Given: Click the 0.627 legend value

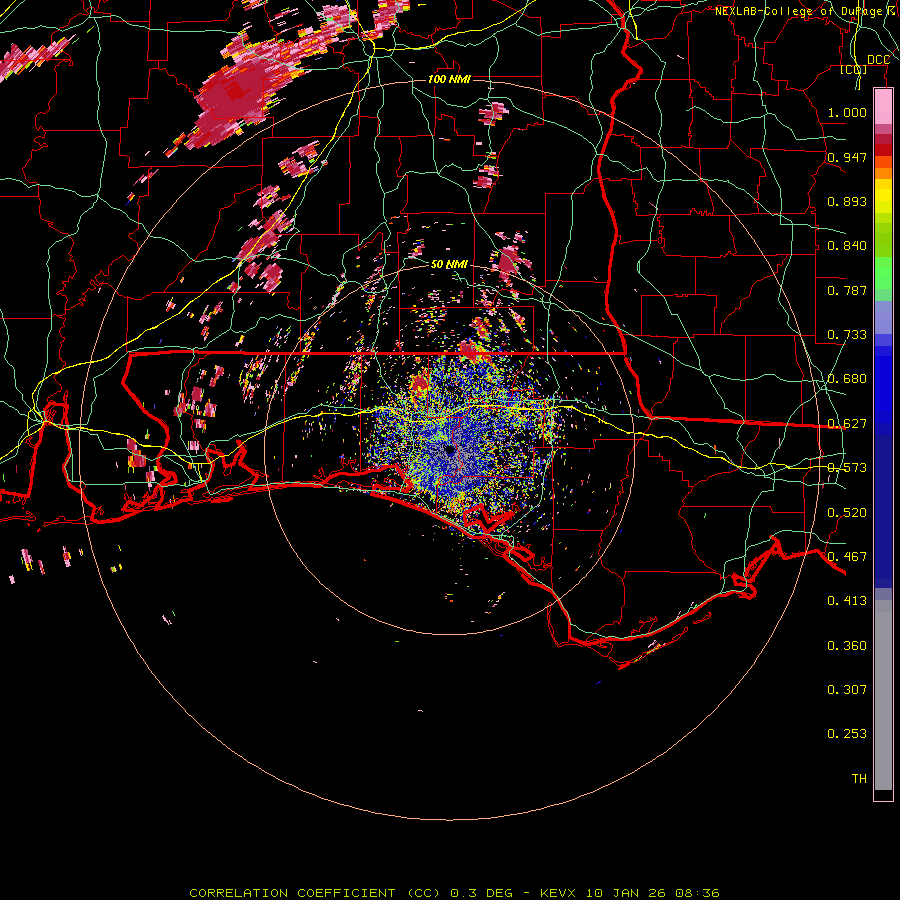Looking at the screenshot, I should point(847,424).
